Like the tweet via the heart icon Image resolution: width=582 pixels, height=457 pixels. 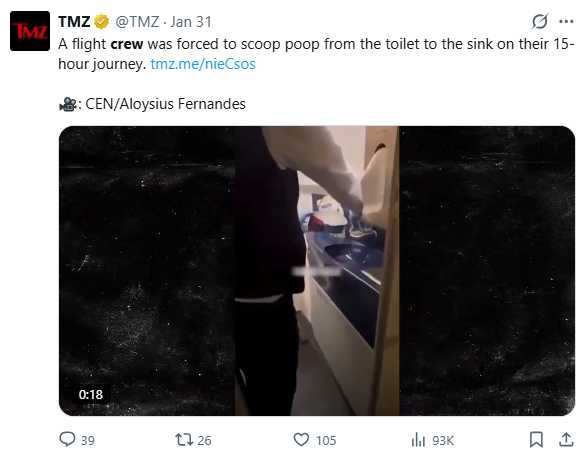[301, 440]
